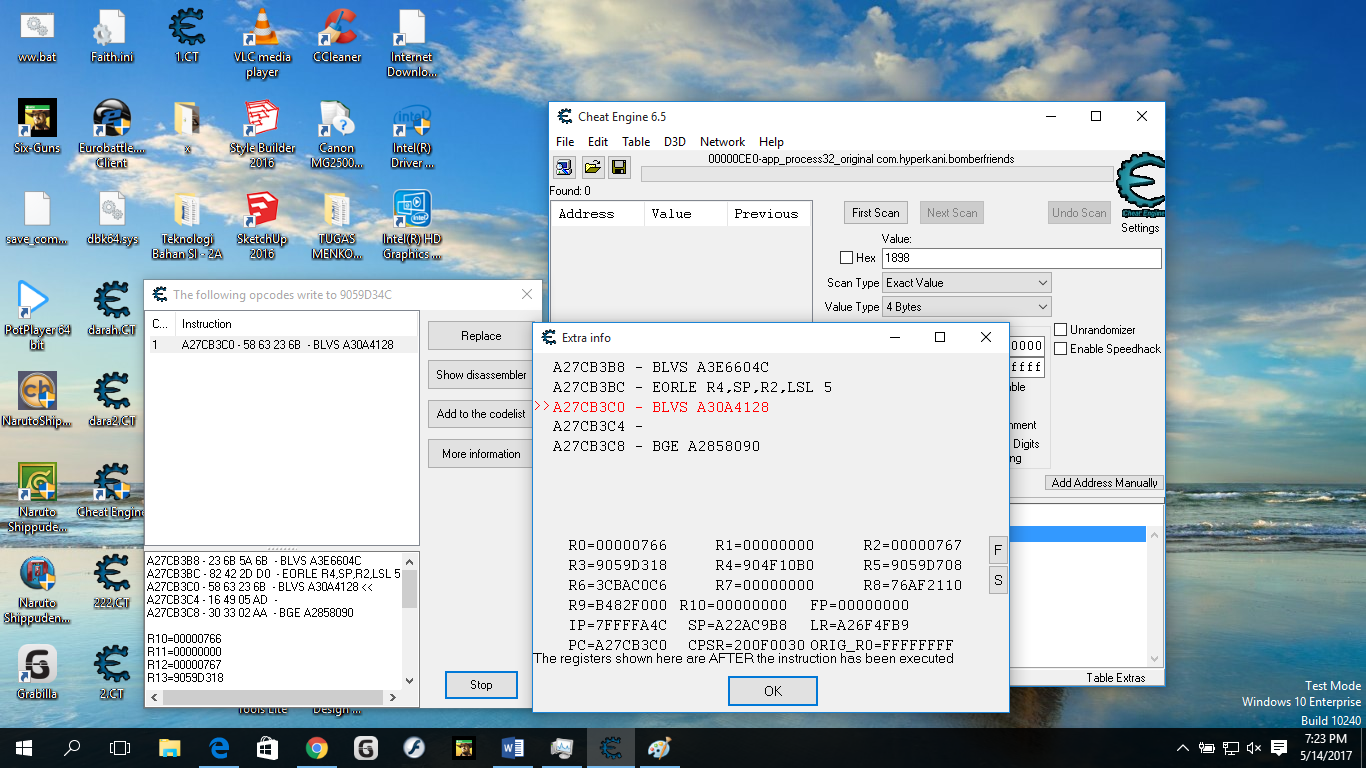Click the More information button
The height and width of the screenshot is (768, 1366).
(481, 454)
